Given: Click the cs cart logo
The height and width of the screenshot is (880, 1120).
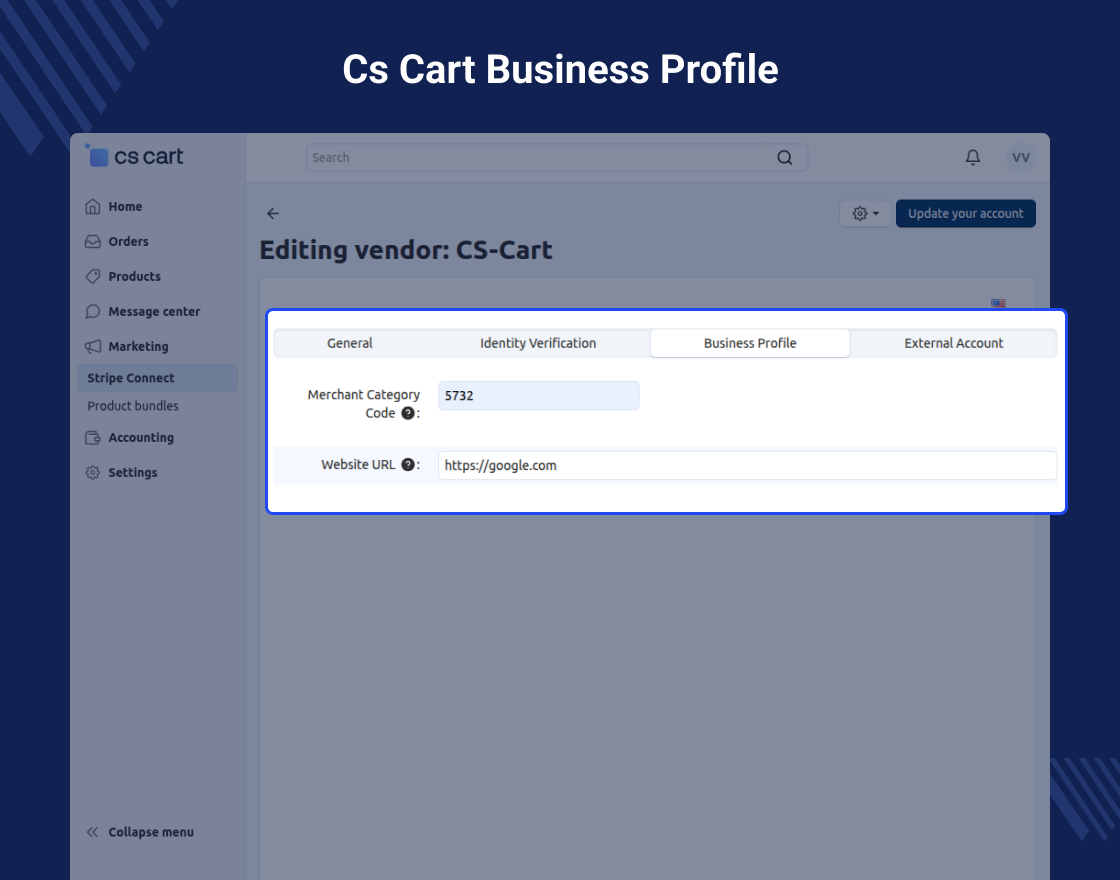Looking at the screenshot, I should coord(134,156).
